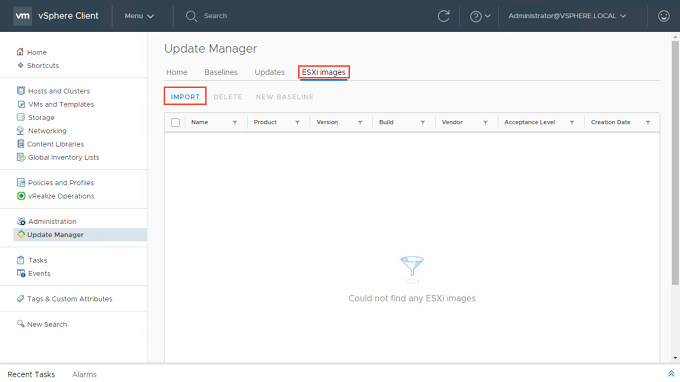Click the help question mark icon
The width and height of the screenshot is (680, 382).
click(476, 16)
